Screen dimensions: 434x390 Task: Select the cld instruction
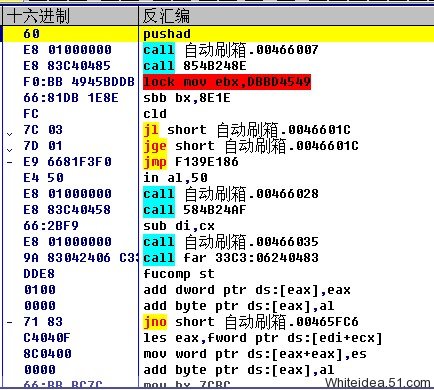pos(155,114)
